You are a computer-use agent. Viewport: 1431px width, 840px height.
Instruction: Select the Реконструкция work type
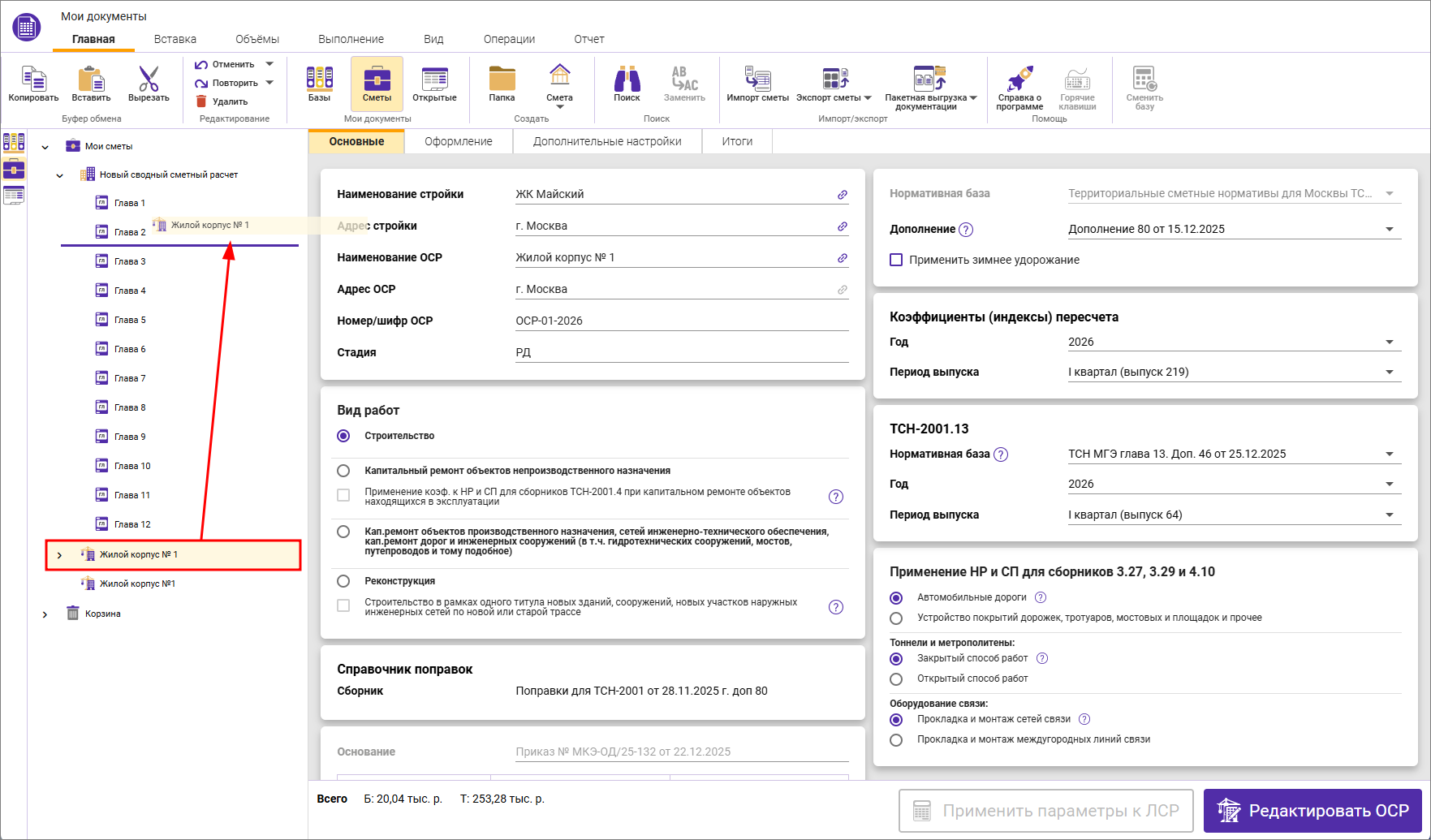point(343,581)
